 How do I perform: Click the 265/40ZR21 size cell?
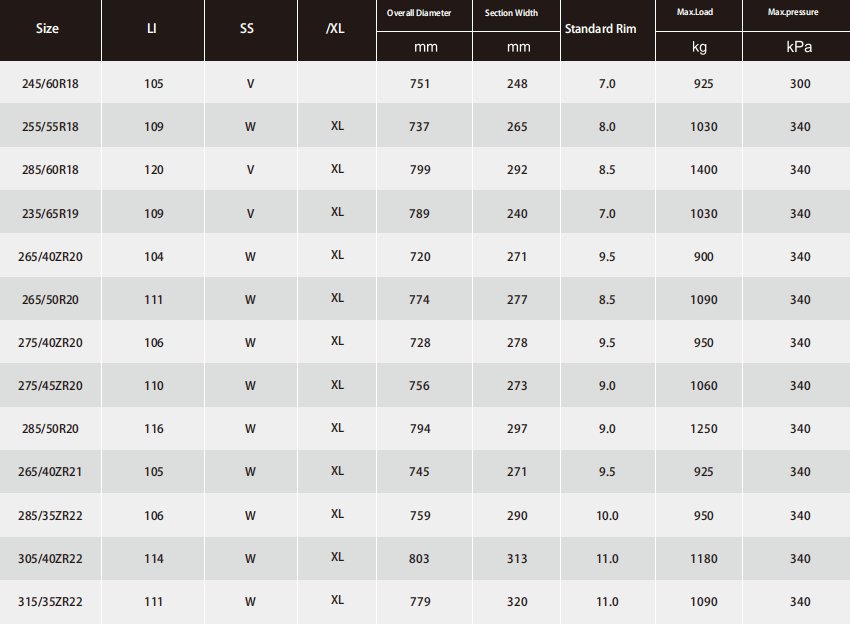pos(50,472)
